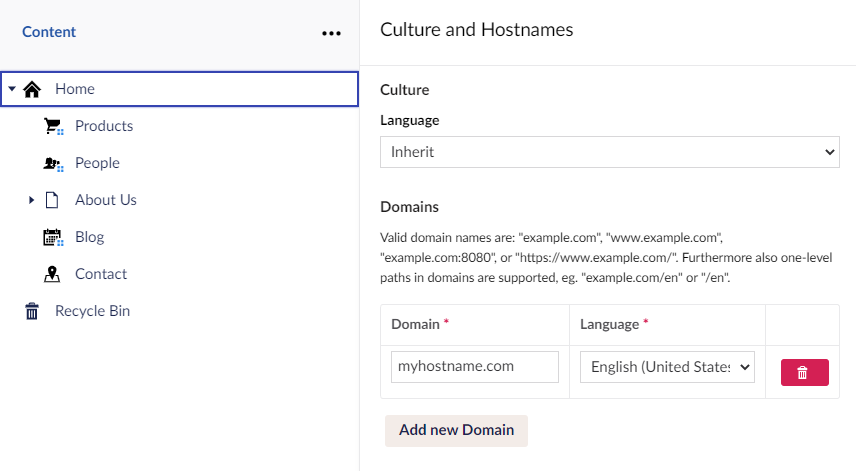Click the Products shopping cart icon
Screen dimensions: 856x471
(53, 126)
